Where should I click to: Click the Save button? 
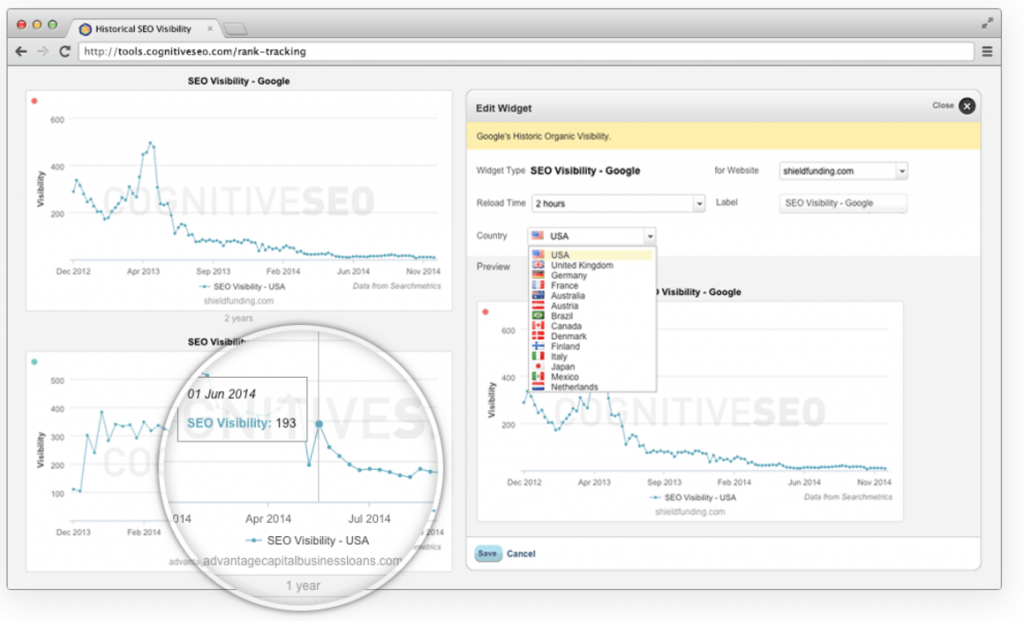coord(487,553)
